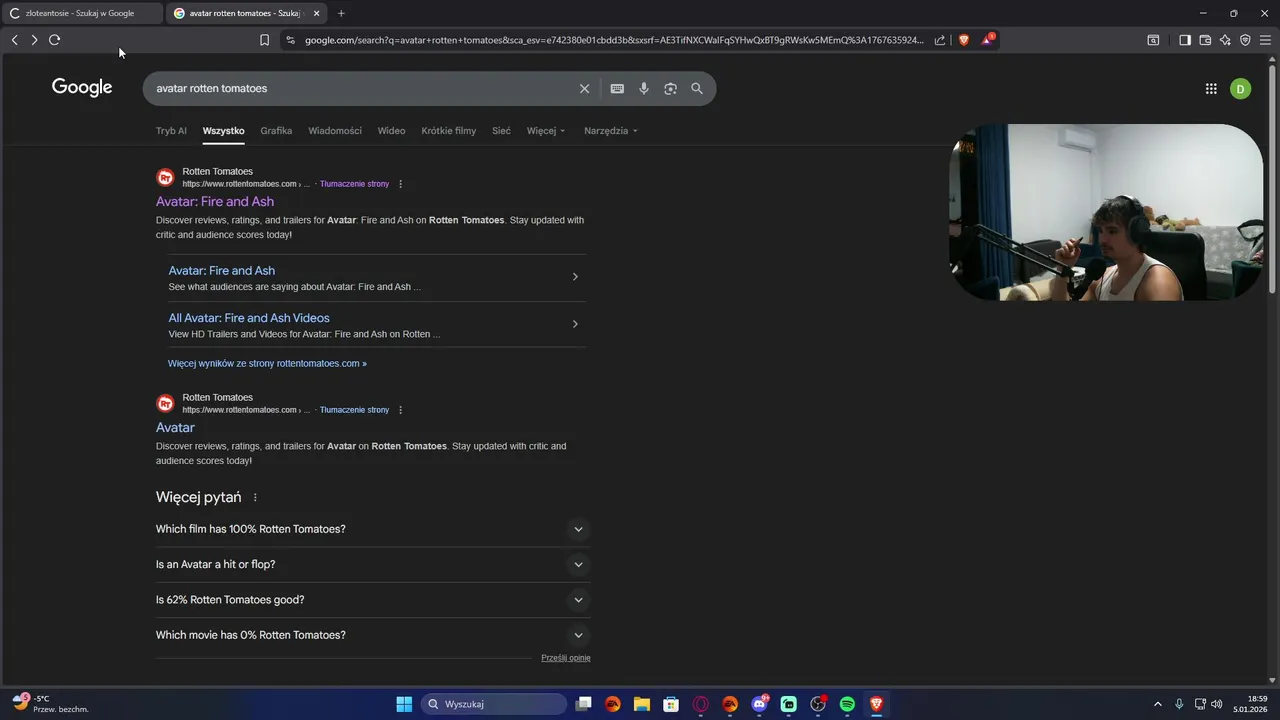This screenshot has height=720, width=1280.
Task: Click the Wyszukaj taskbar search box
Action: 494,704
